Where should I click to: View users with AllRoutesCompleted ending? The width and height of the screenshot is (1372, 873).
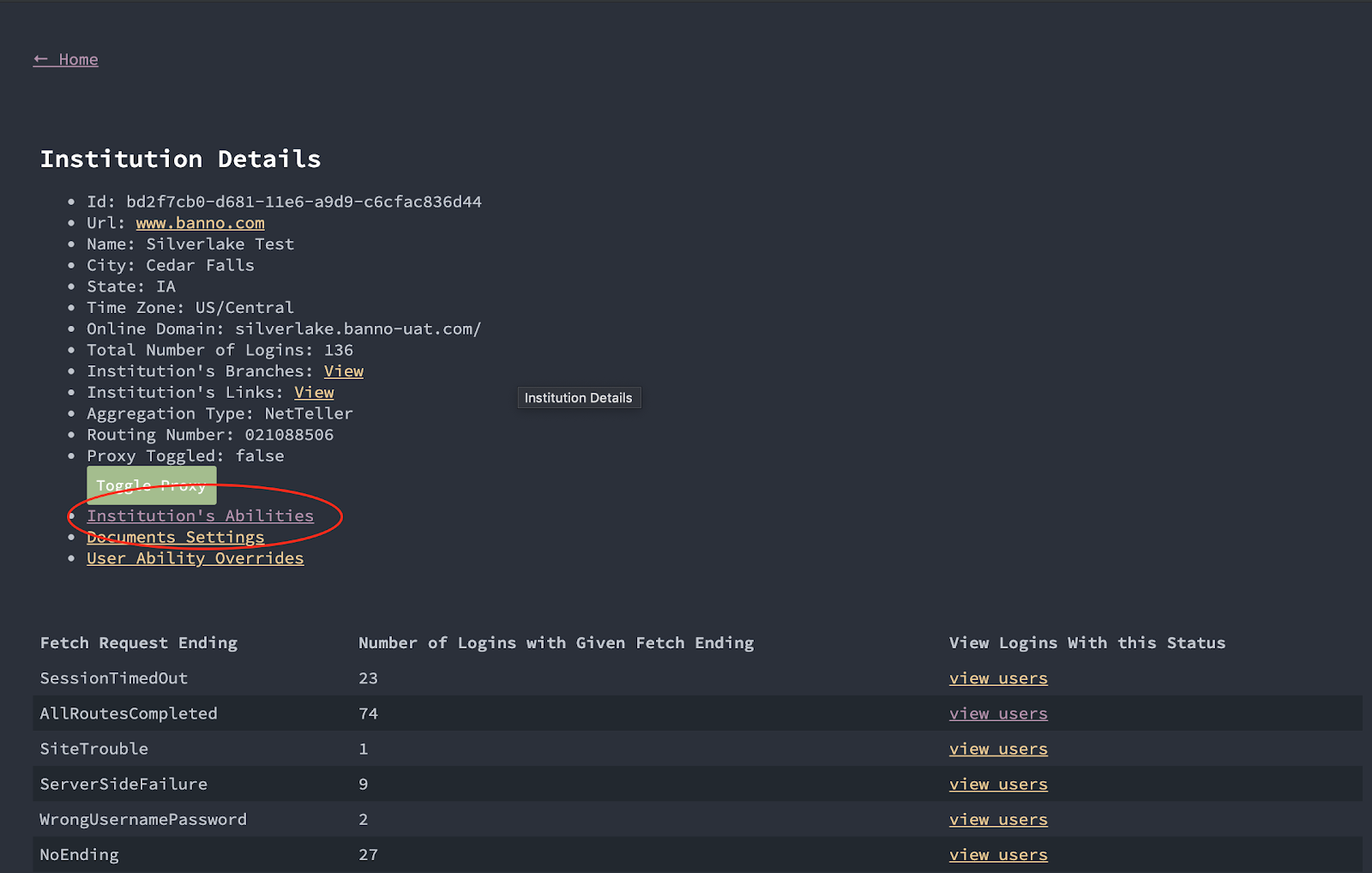[998, 713]
